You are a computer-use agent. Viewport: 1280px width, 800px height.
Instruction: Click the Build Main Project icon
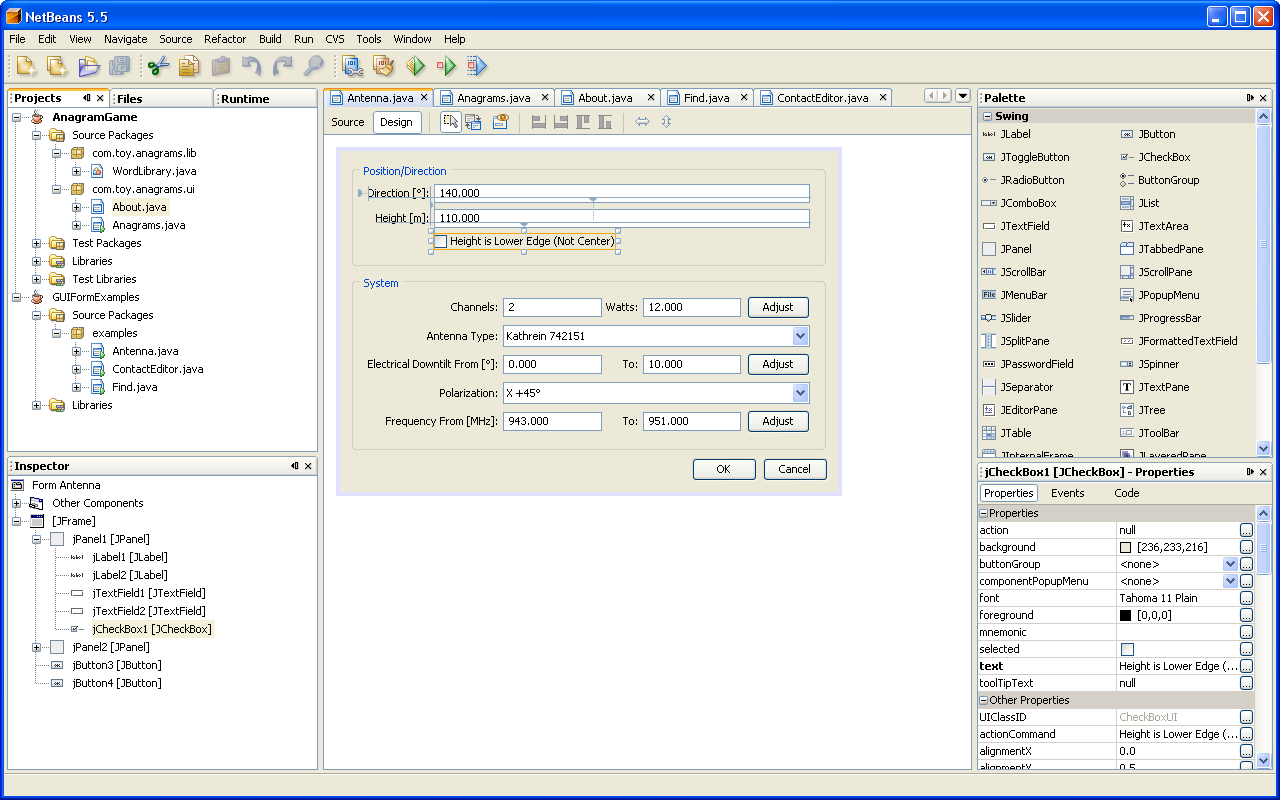[x=352, y=67]
